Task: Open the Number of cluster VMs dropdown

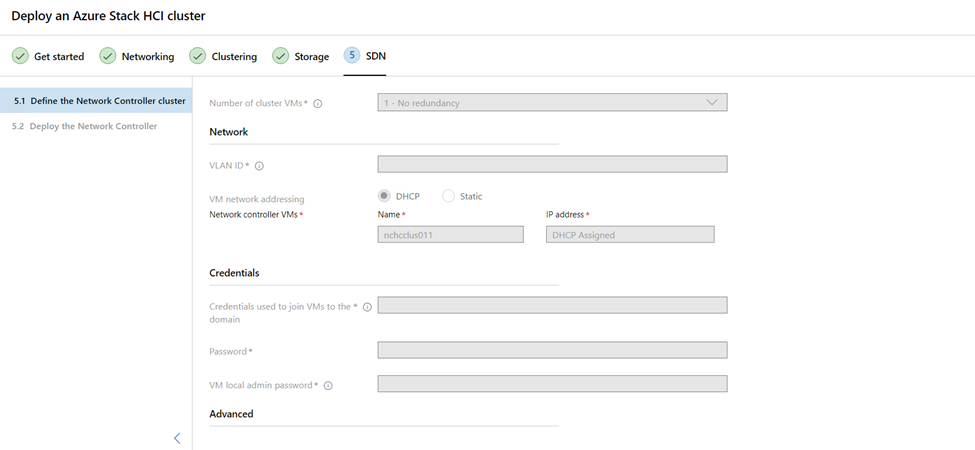Action: 552,103
